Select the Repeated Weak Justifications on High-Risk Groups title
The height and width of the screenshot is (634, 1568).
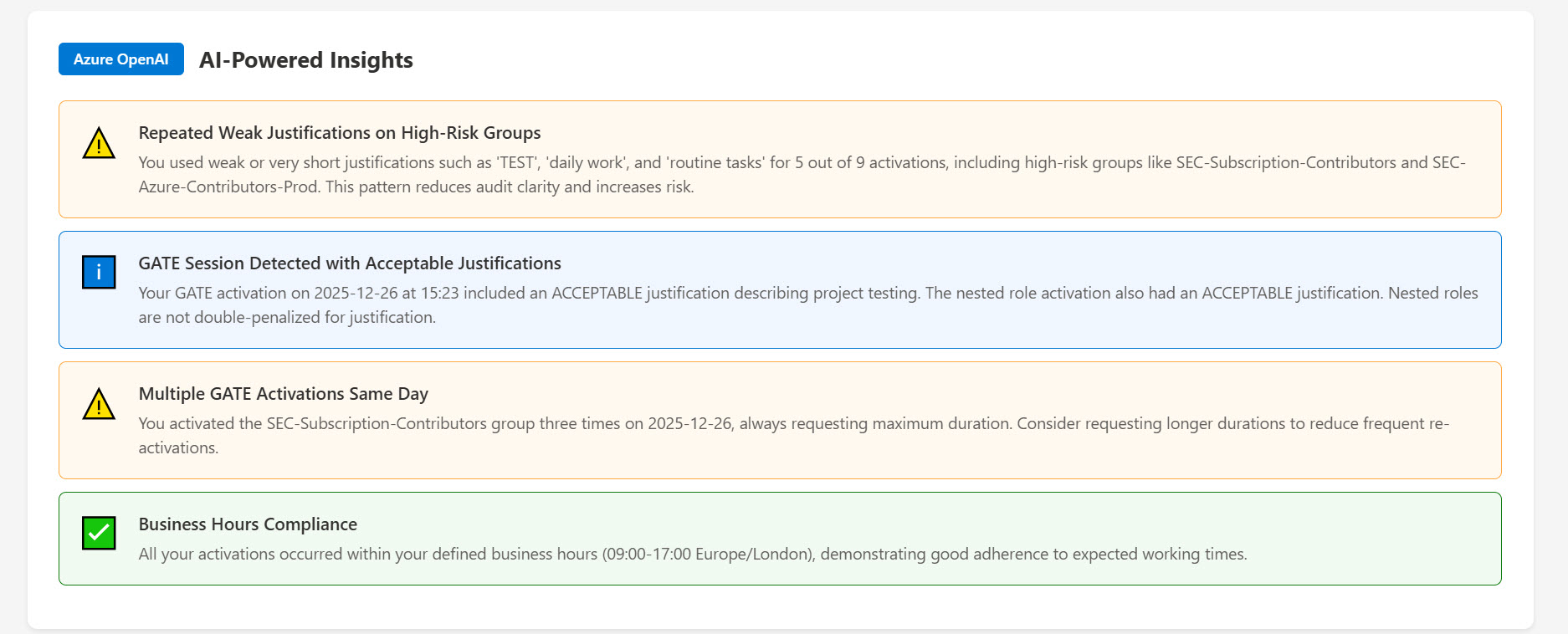tap(339, 133)
